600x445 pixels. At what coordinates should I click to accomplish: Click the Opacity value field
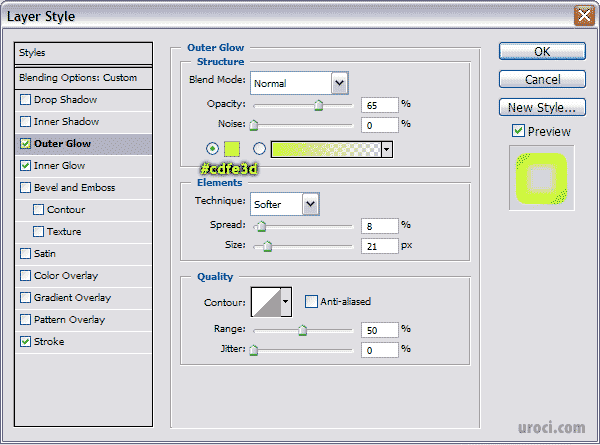[x=380, y=105]
